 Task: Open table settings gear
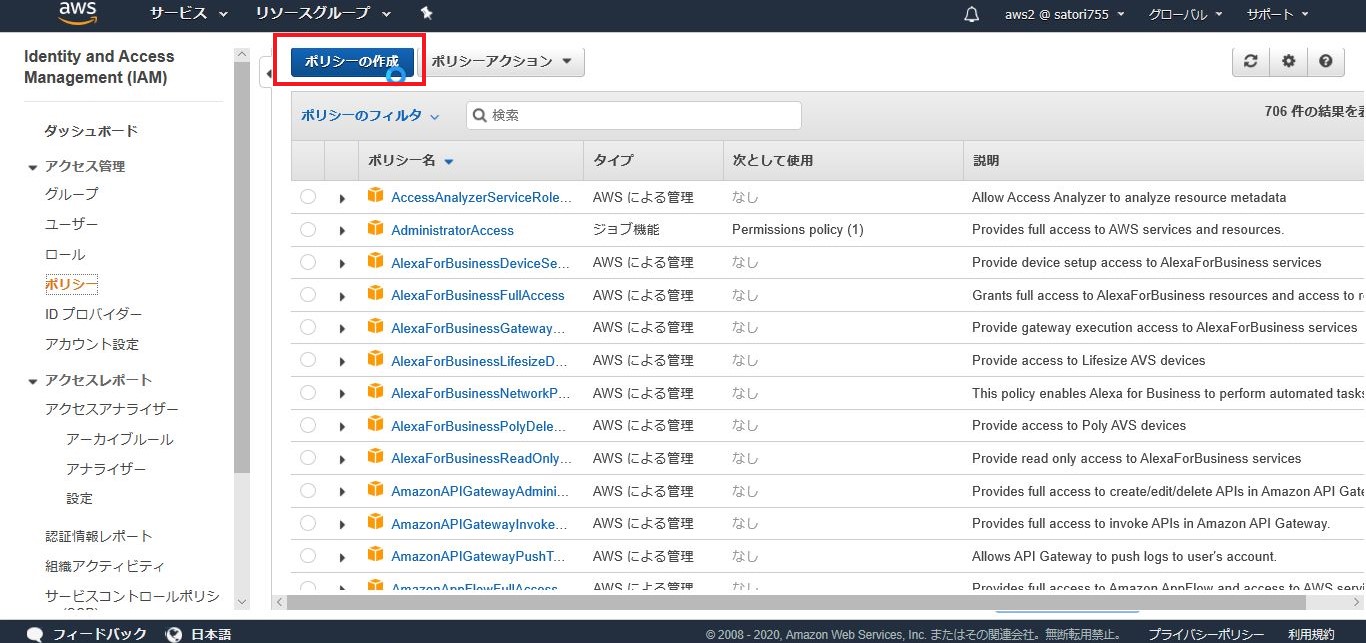(1288, 61)
